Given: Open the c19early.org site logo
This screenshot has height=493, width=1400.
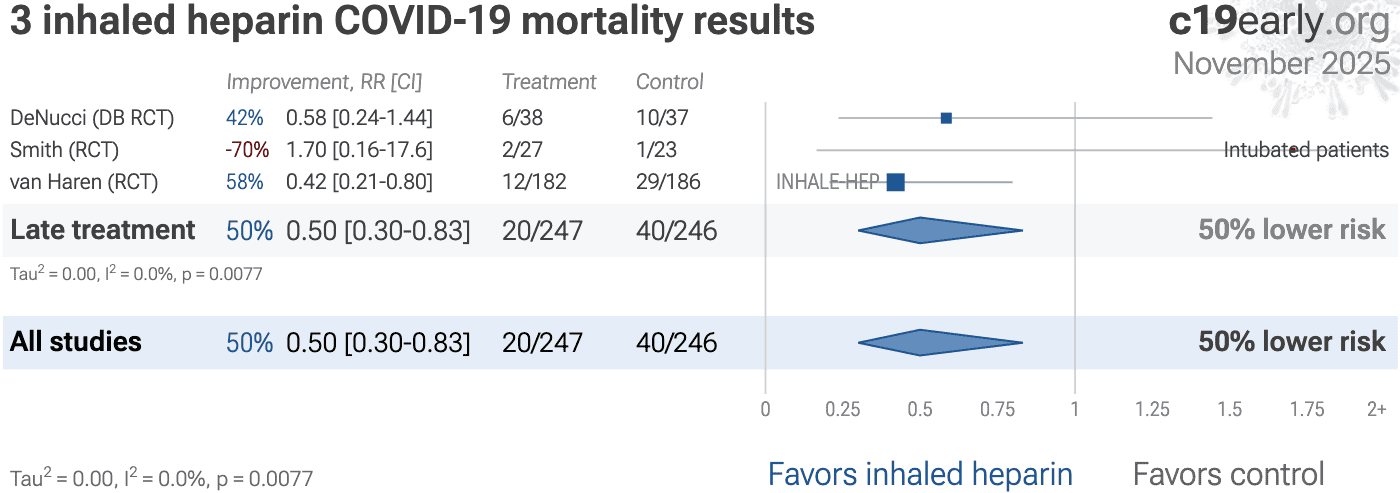Looking at the screenshot, I should coord(1279,22).
